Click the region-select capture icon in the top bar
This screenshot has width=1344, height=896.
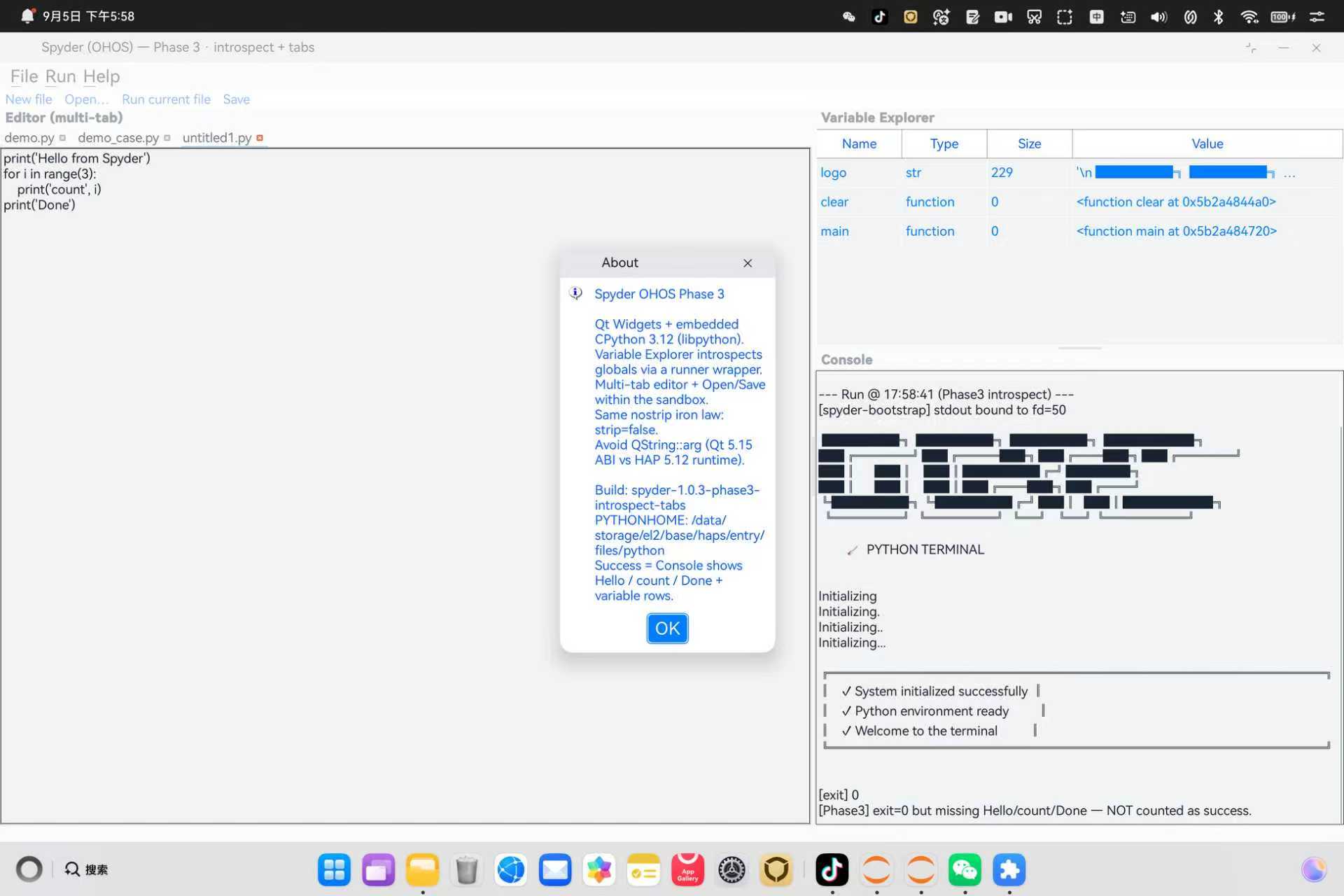pyautogui.click(x=1065, y=17)
